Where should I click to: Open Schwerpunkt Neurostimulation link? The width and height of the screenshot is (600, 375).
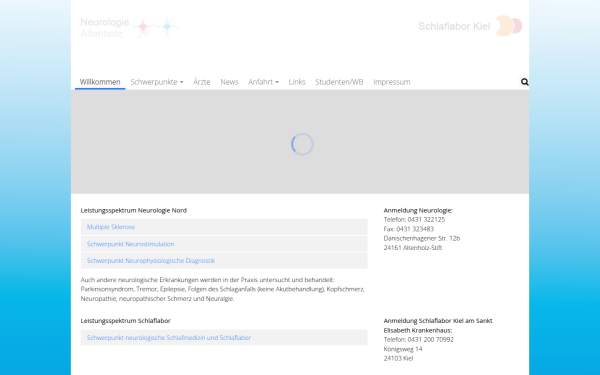[130, 244]
